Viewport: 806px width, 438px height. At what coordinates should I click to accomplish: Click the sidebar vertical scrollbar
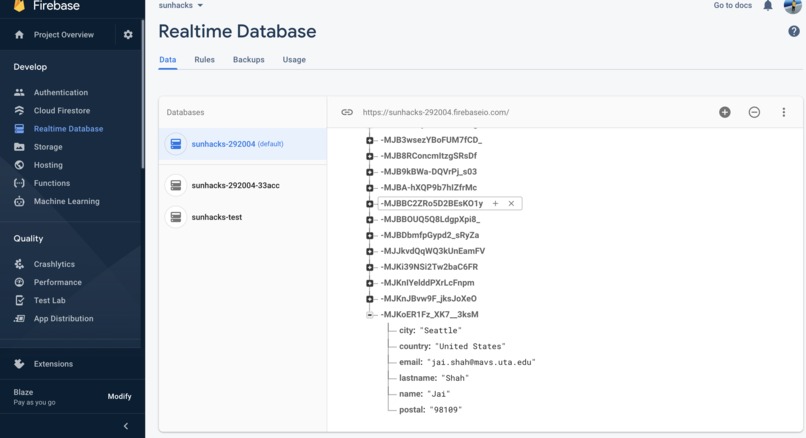tap(143, 93)
